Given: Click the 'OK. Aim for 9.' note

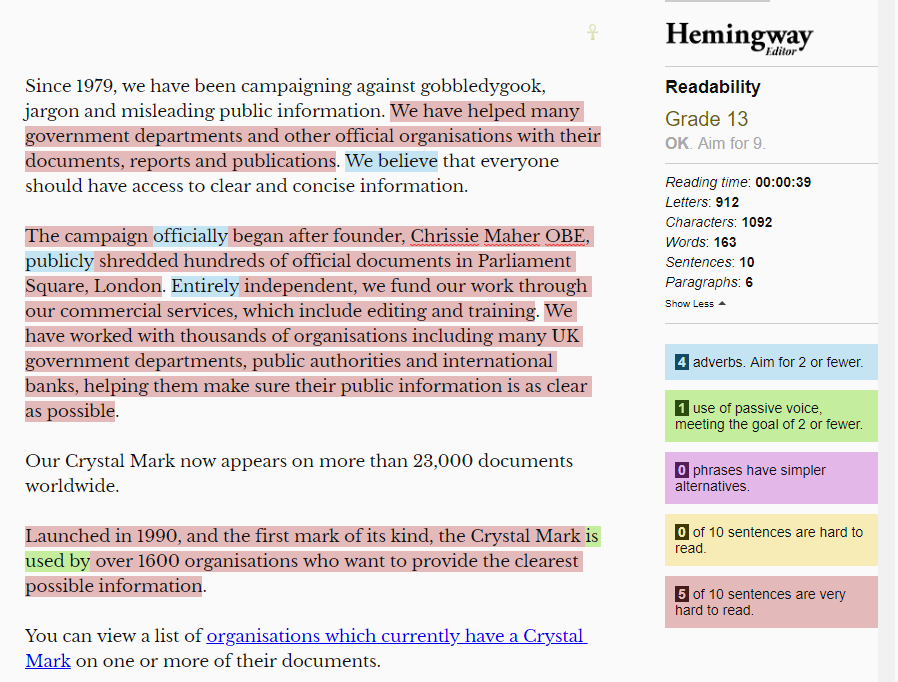Looking at the screenshot, I should tap(715, 143).
